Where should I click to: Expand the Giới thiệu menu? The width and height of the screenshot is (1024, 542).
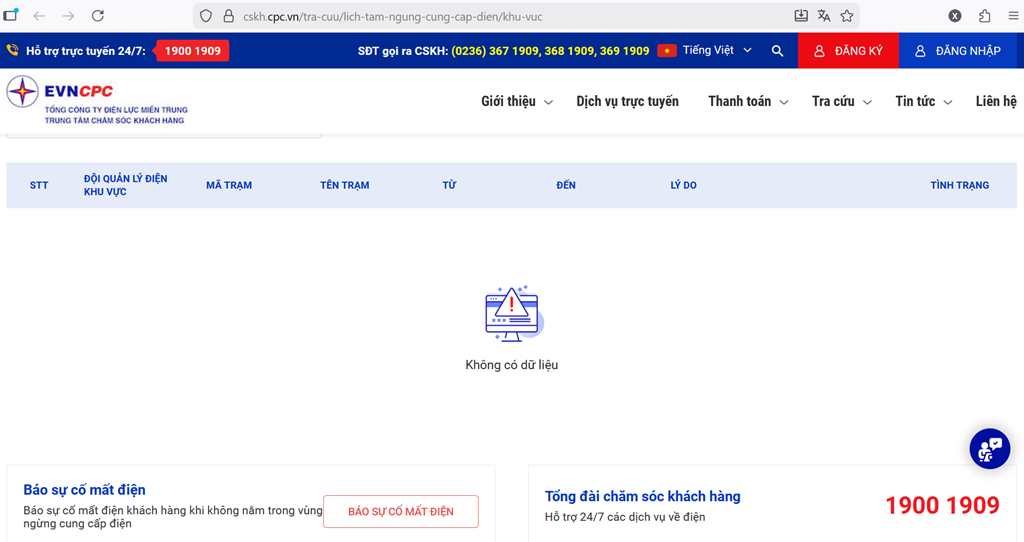pyautogui.click(x=516, y=101)
